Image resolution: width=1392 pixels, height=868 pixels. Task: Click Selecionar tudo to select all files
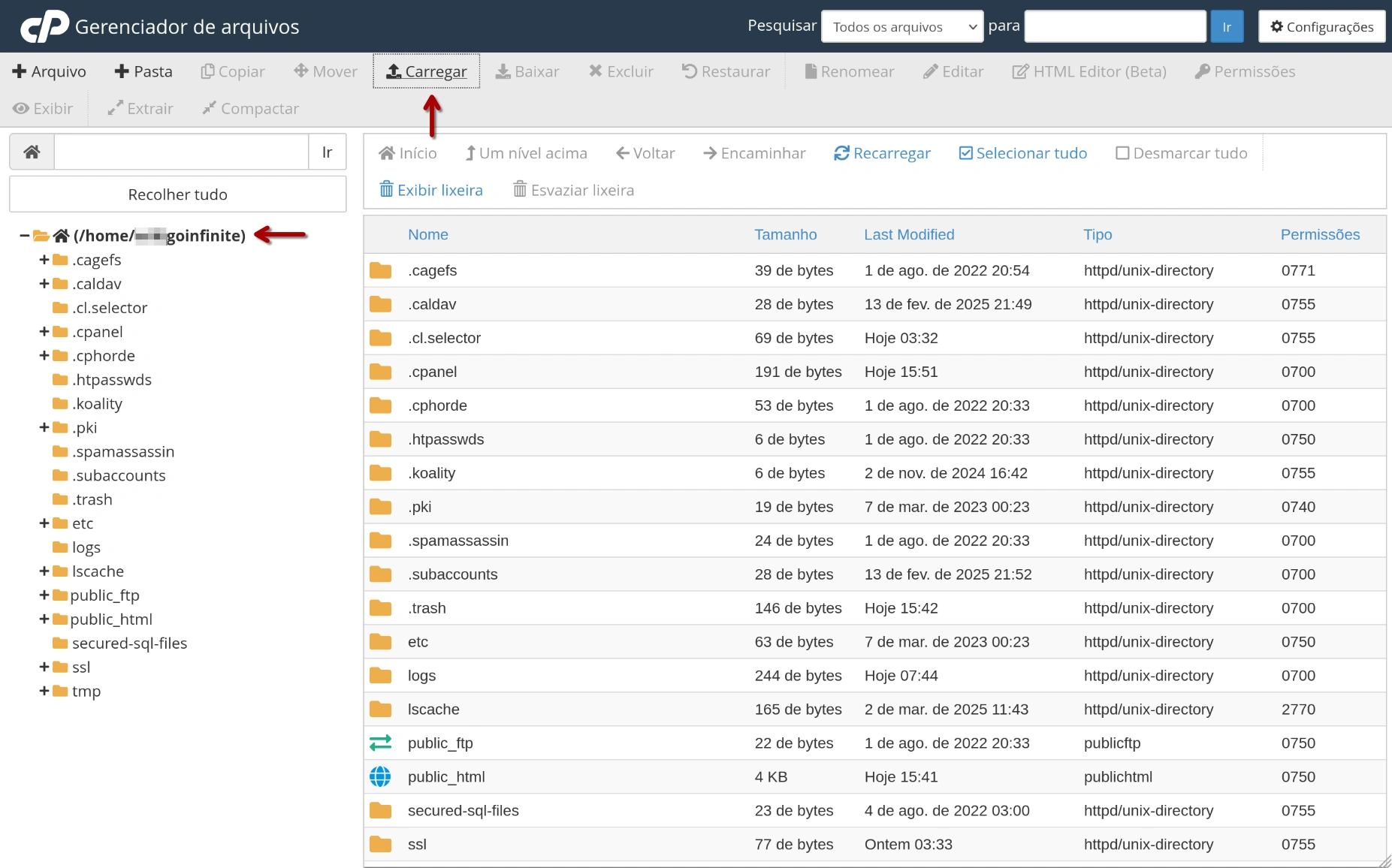coord(1022,152)
